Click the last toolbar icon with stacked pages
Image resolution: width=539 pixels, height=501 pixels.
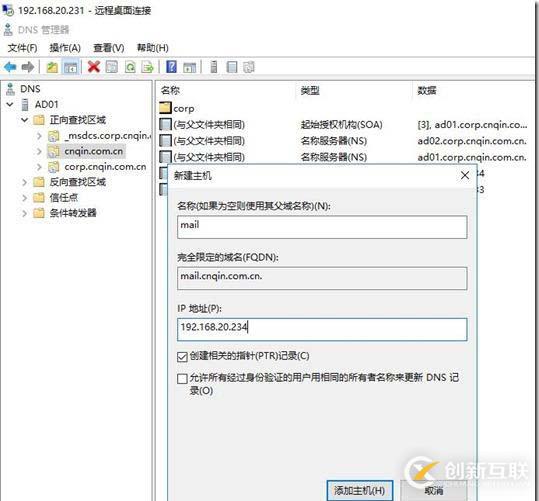click(x=249, y=67)
